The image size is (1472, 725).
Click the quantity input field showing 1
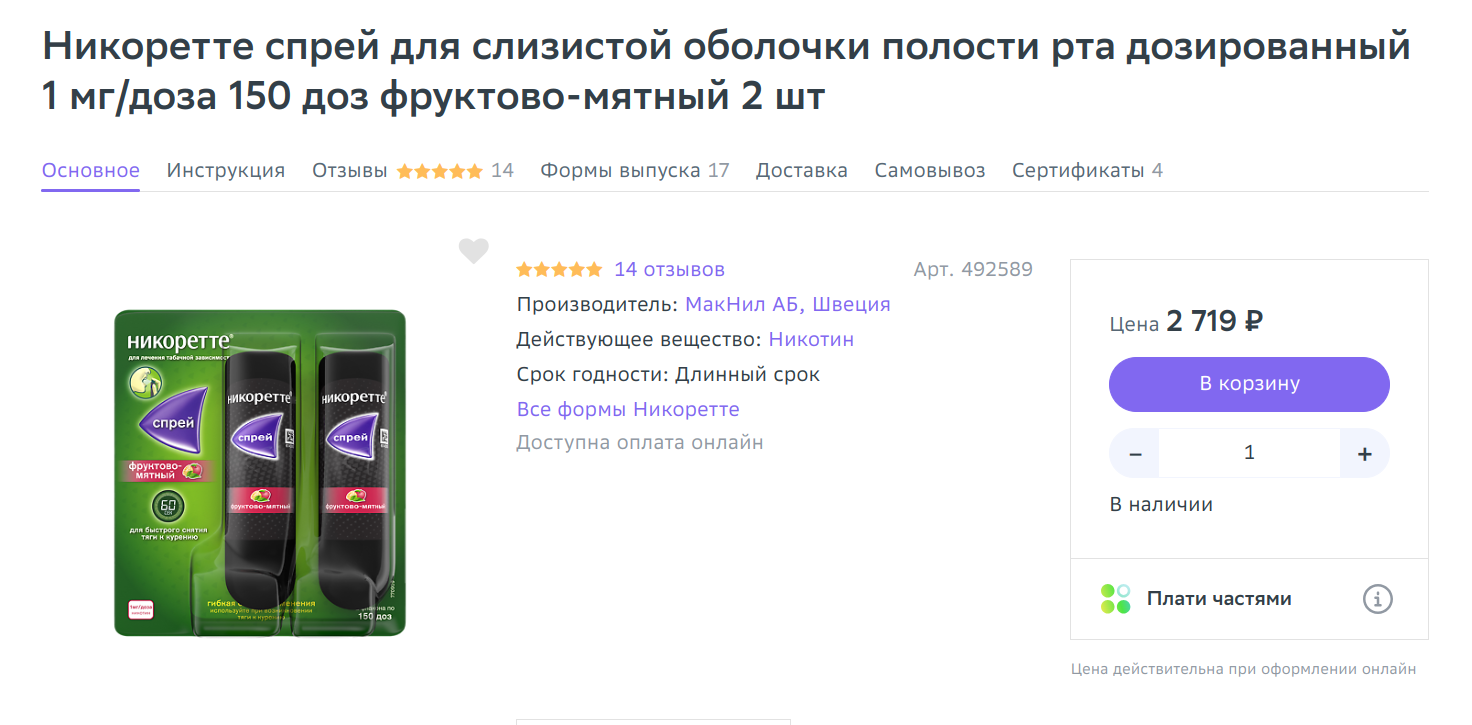click(1249, 453)
